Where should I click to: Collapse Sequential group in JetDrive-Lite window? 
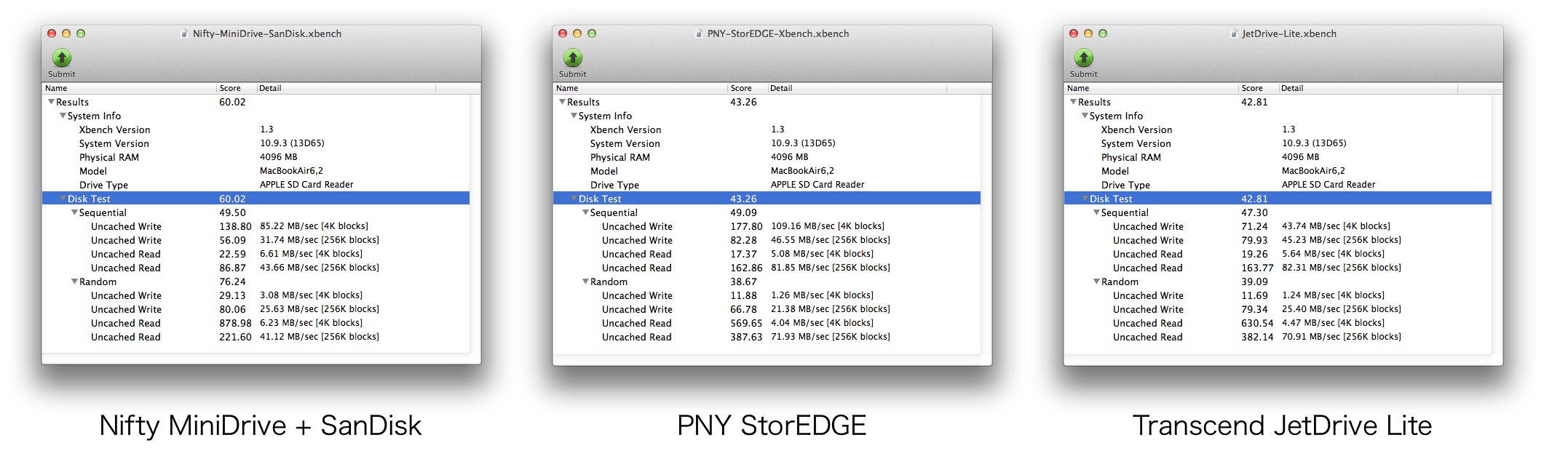(x=1097, y=212)
